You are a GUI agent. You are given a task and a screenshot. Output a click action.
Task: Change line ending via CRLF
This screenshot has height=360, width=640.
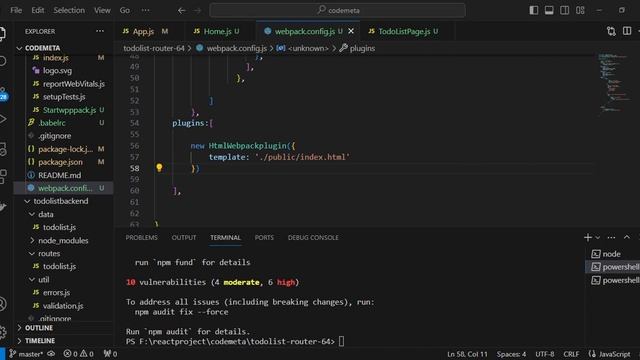pos(571,354)
